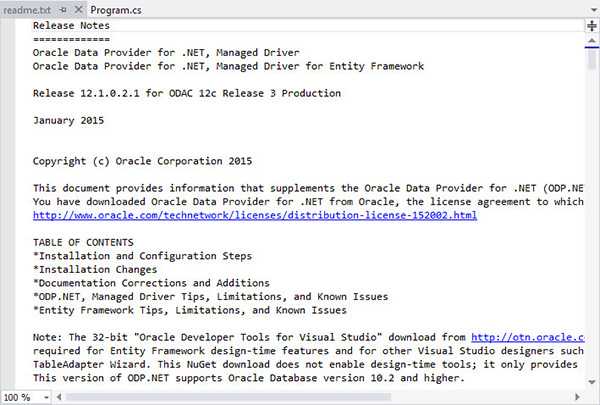Open the document tab overflow list arrow
Image resolution: width=600 pixels, height=405 pixels.
coord(593,10)
